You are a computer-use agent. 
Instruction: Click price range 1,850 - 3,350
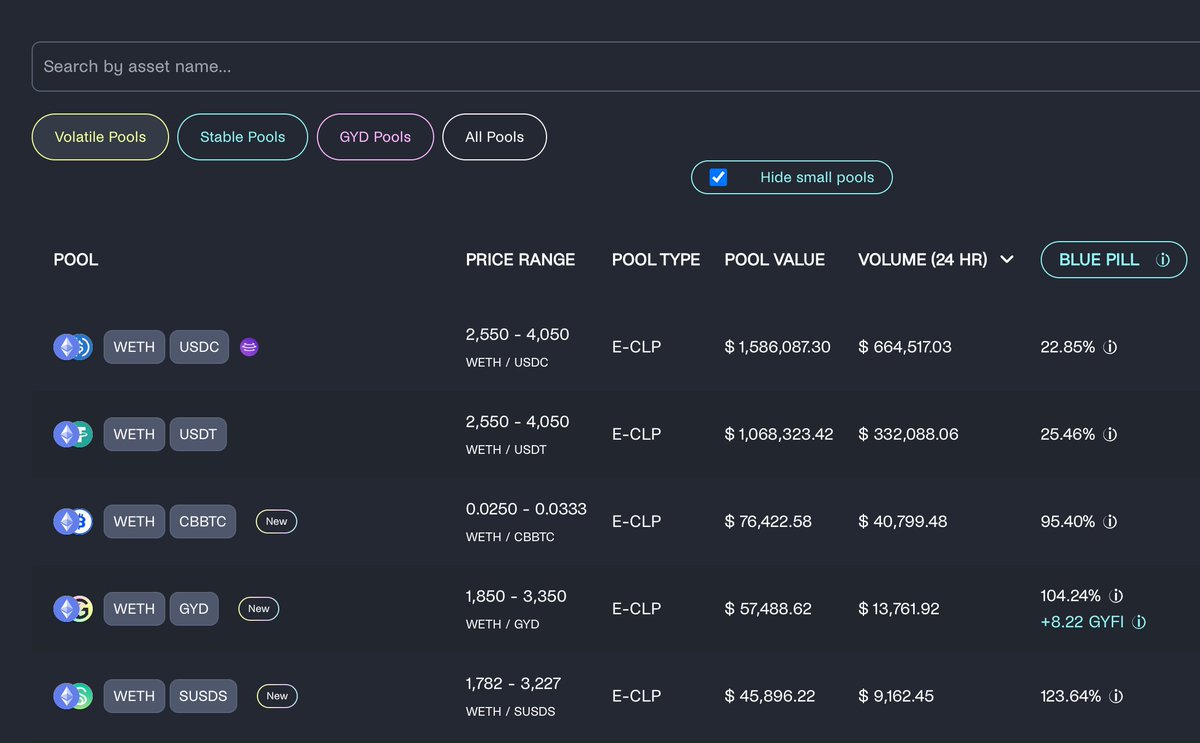(x=516, y=596)
